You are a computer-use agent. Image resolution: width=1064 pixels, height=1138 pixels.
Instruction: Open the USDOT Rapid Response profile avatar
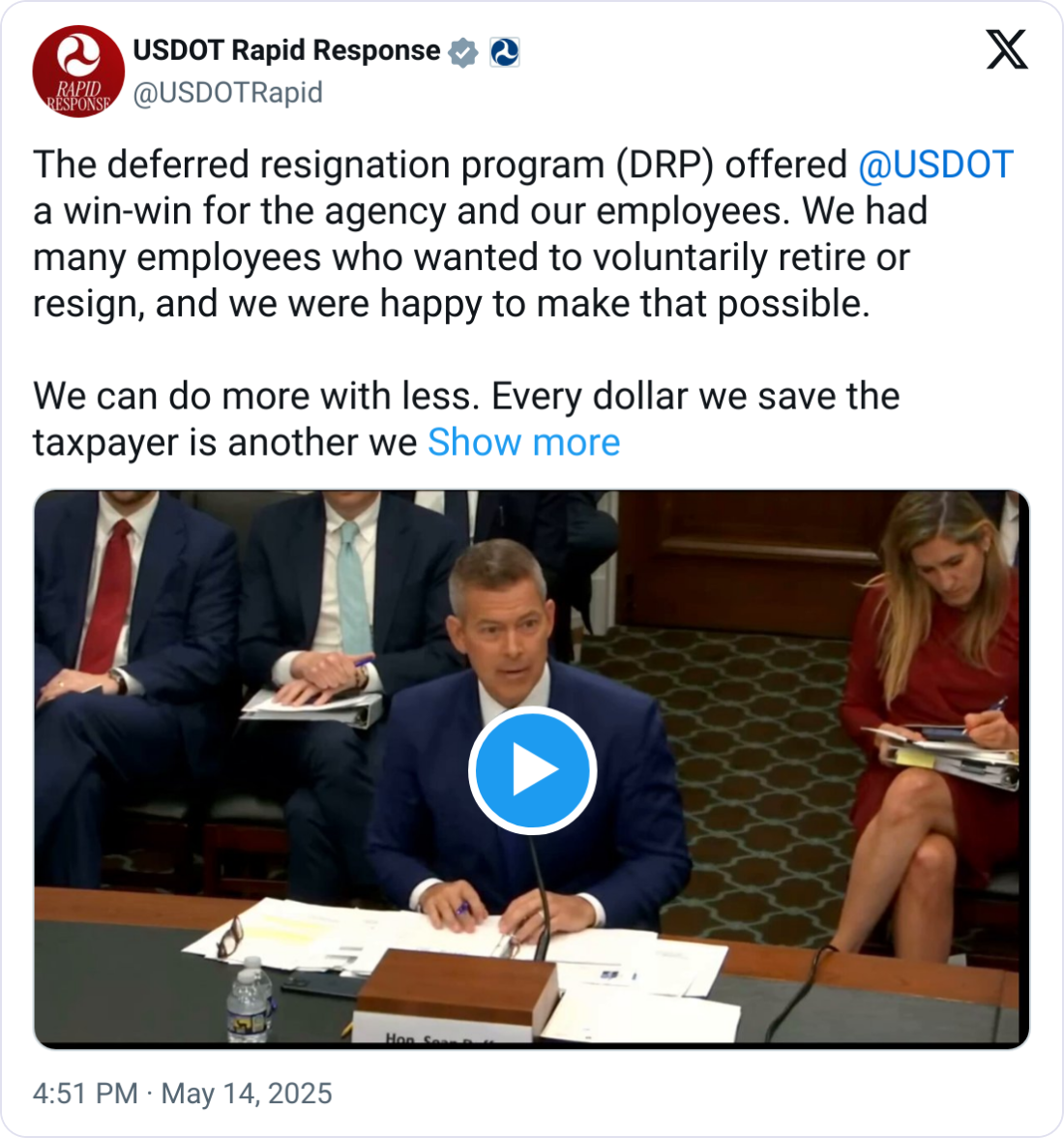tap(78, 72)
